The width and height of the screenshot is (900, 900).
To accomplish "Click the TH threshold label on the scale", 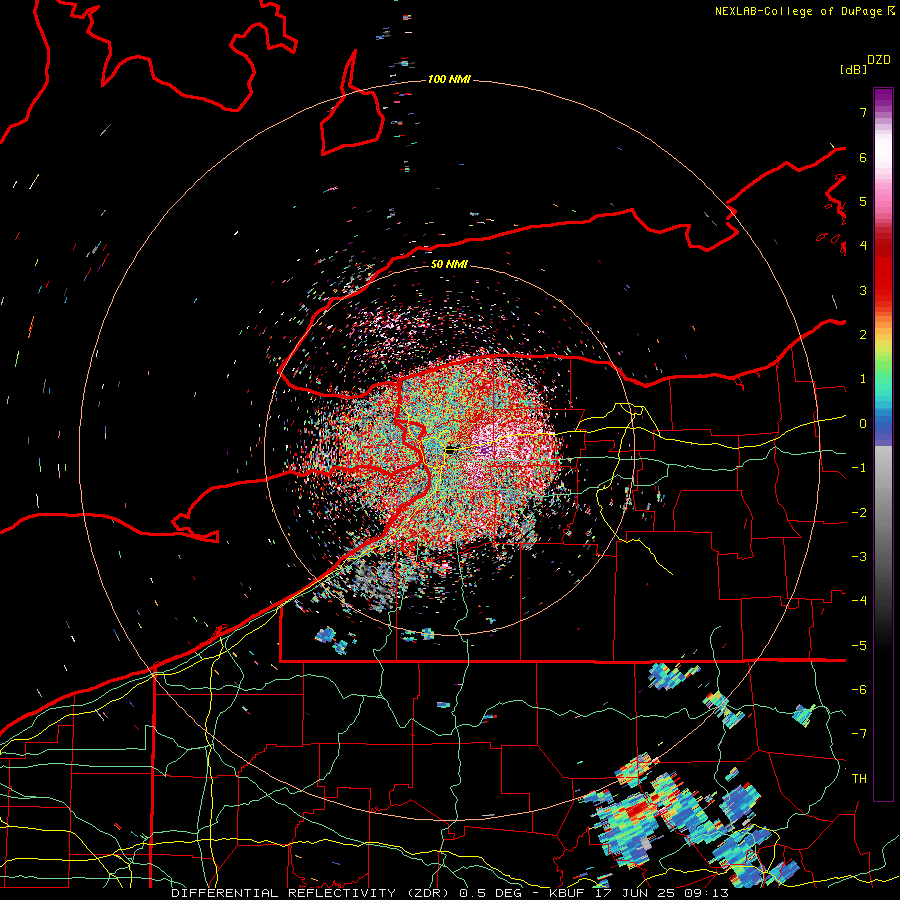I will (x=859, y=779).
